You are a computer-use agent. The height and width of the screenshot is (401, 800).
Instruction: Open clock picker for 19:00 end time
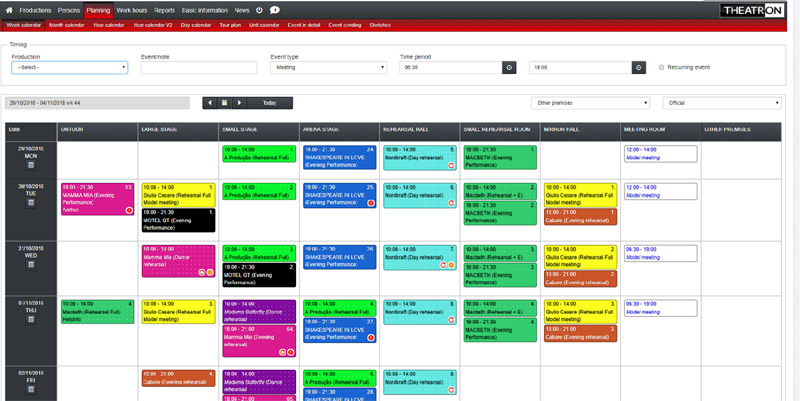point(639,68)
